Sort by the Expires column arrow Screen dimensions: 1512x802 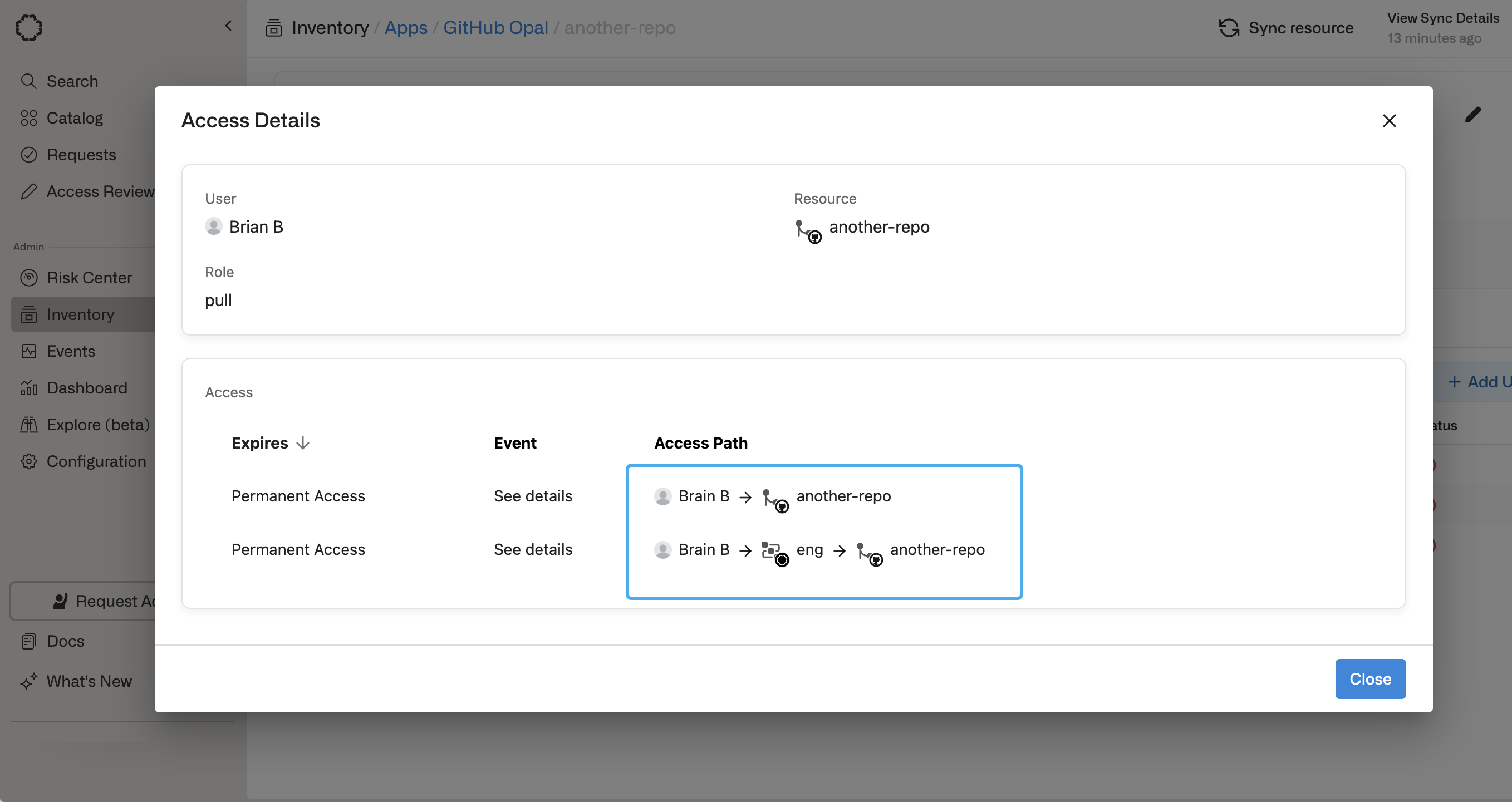tap(303, 443)
